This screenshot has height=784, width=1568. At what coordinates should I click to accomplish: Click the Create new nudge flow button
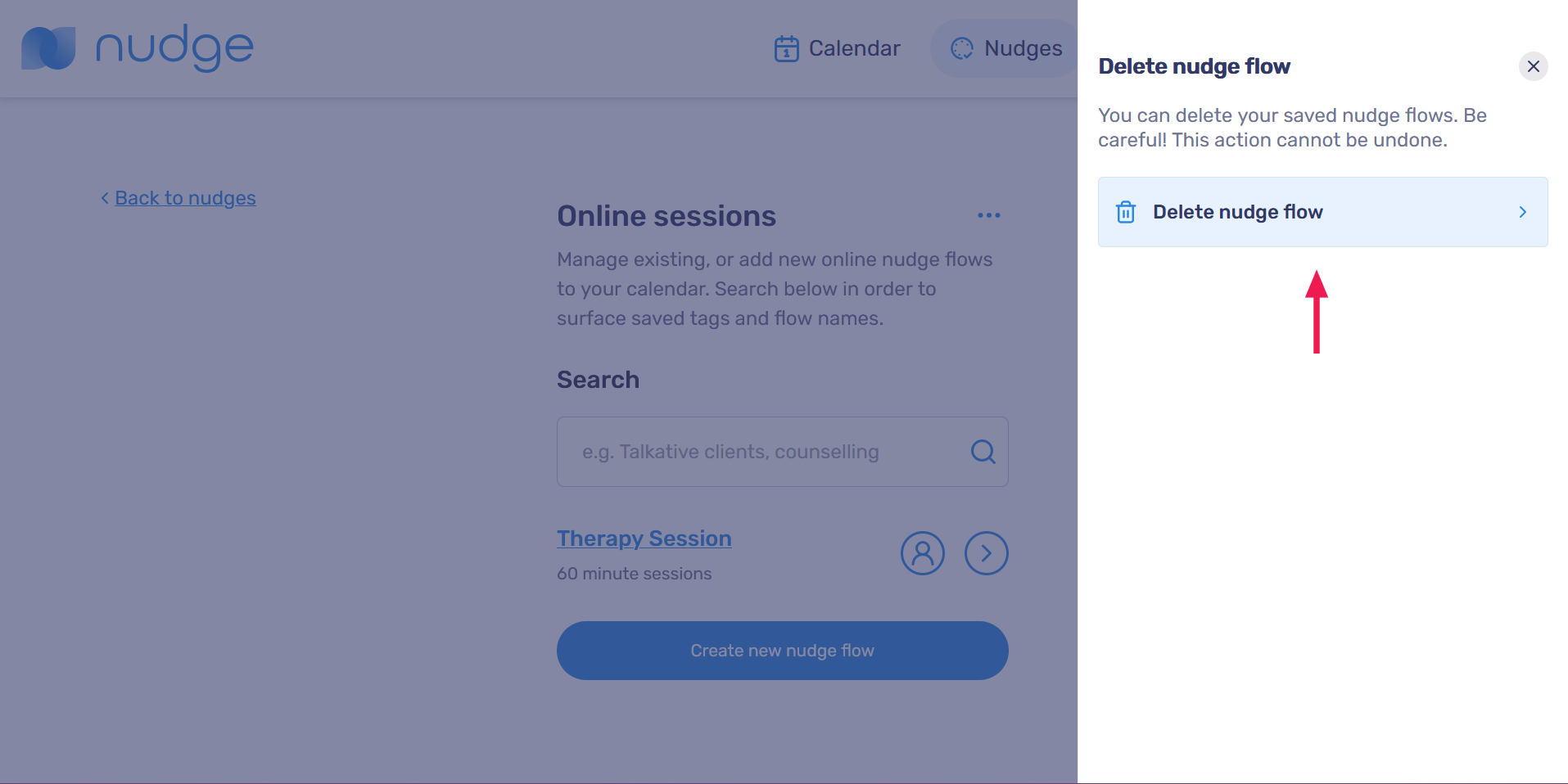(x=782, y=650)
